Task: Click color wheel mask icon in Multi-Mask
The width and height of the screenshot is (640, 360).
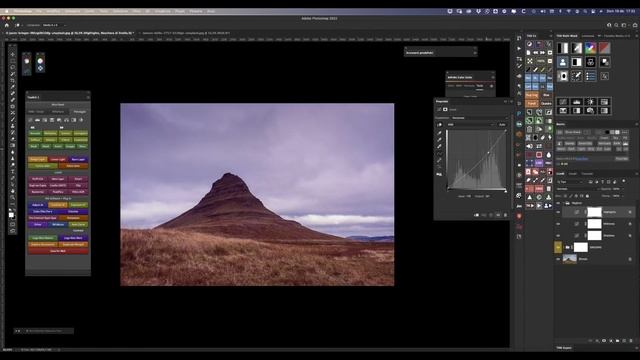Action: [x=591, y=48]
